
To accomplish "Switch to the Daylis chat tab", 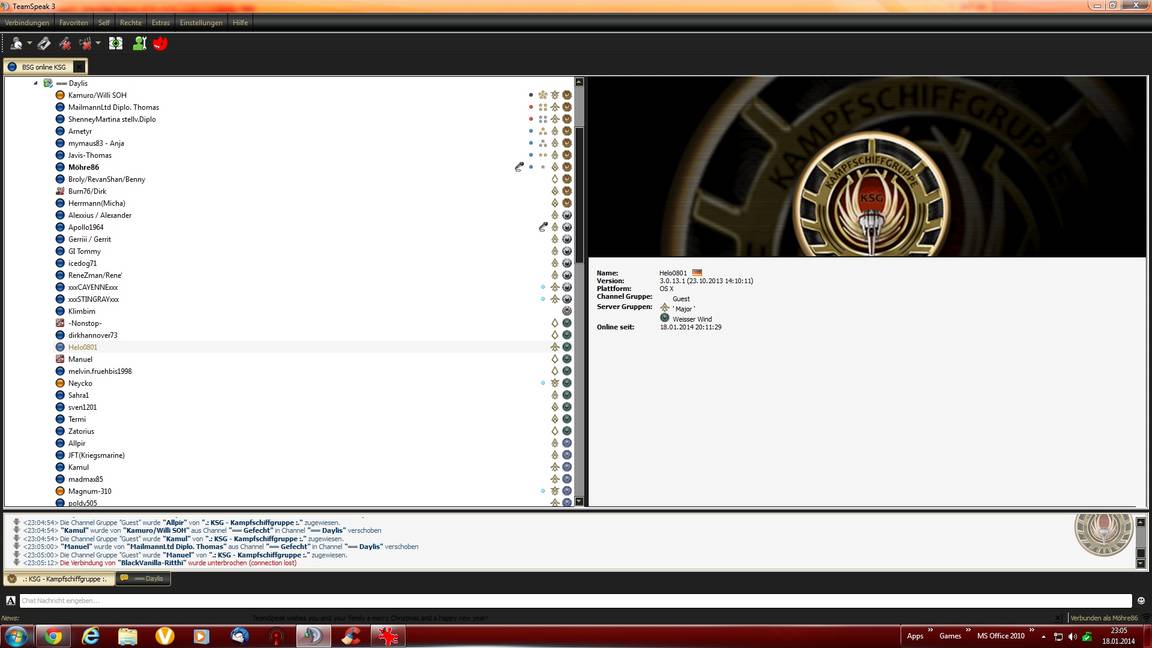I will 143,579.
